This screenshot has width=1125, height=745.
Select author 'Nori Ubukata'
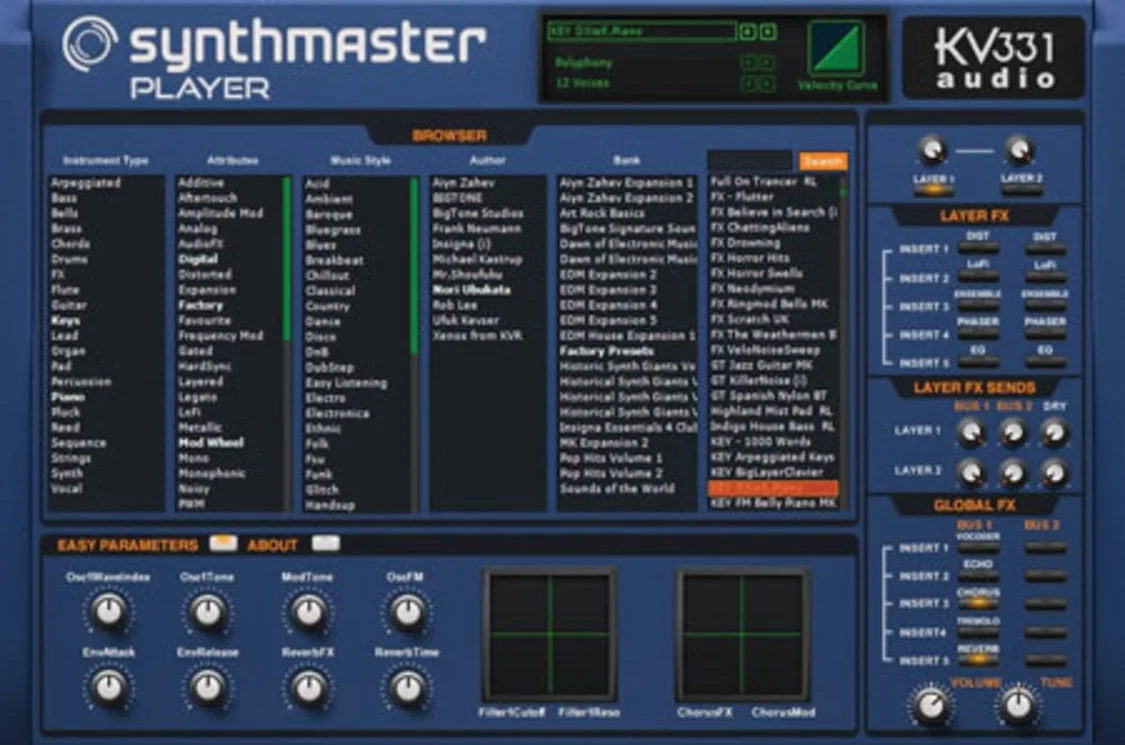(471, 290)
